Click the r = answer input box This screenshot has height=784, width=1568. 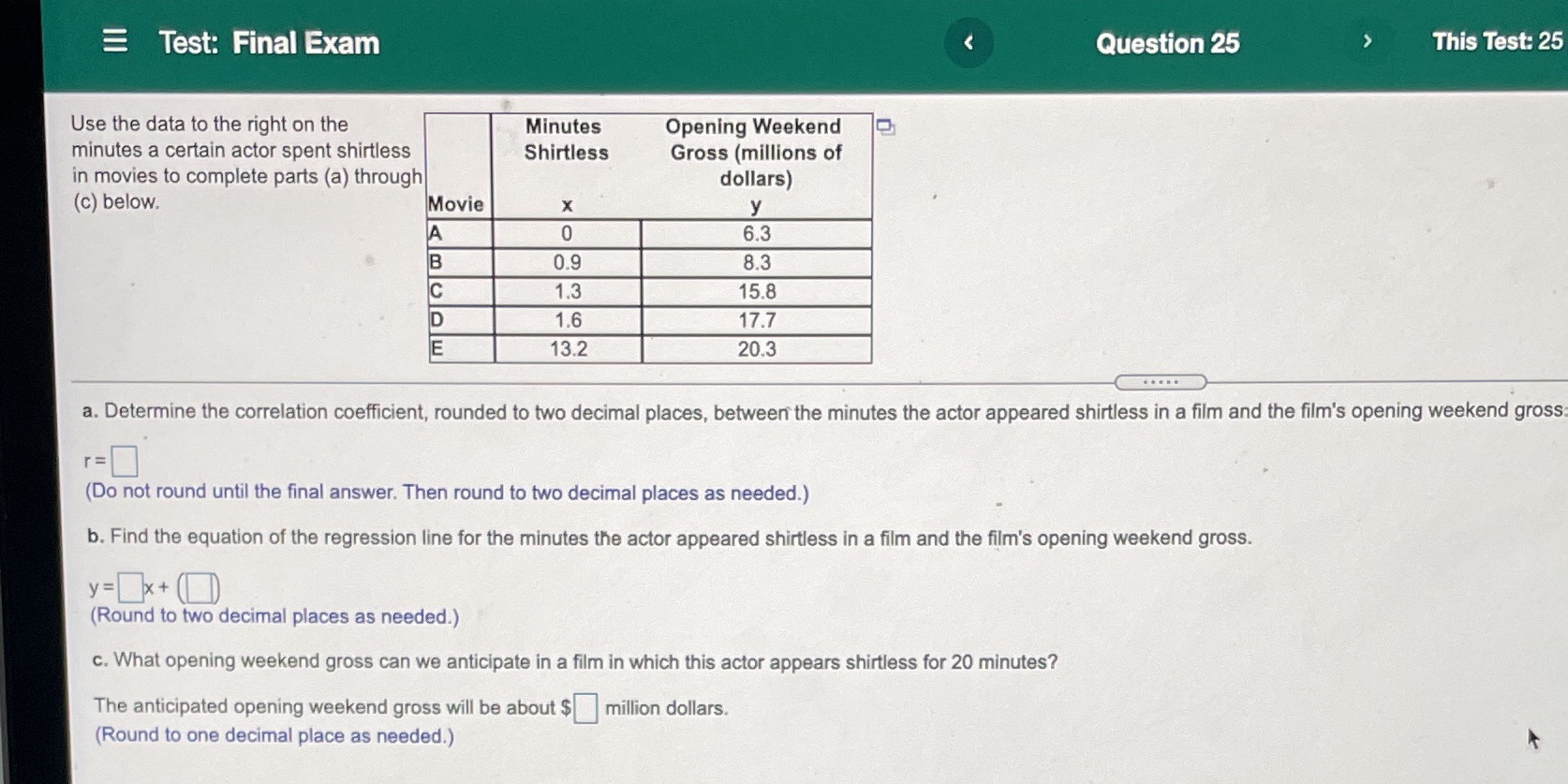125,460
